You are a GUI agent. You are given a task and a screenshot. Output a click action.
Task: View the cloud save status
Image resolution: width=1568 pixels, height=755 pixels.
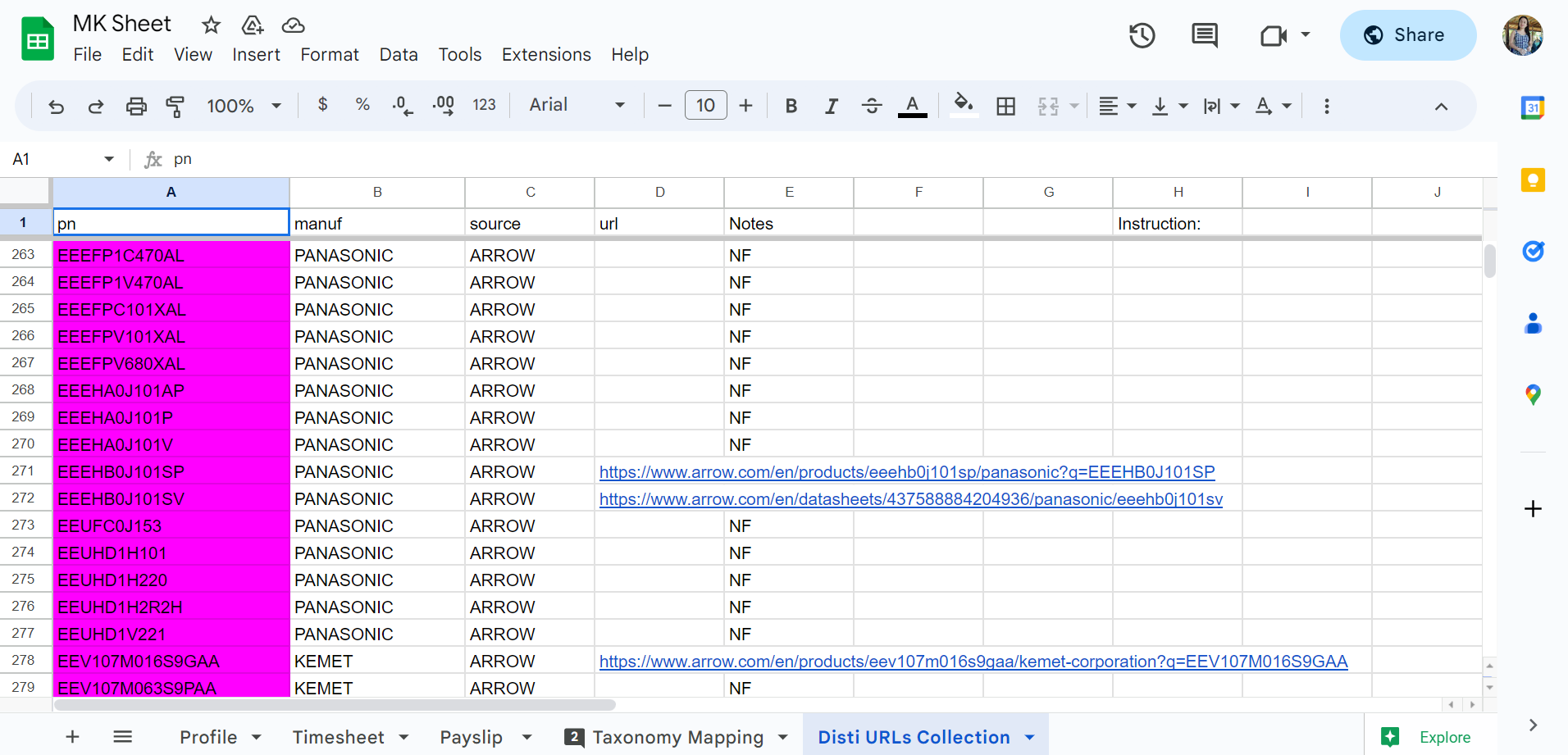(293, 25)
